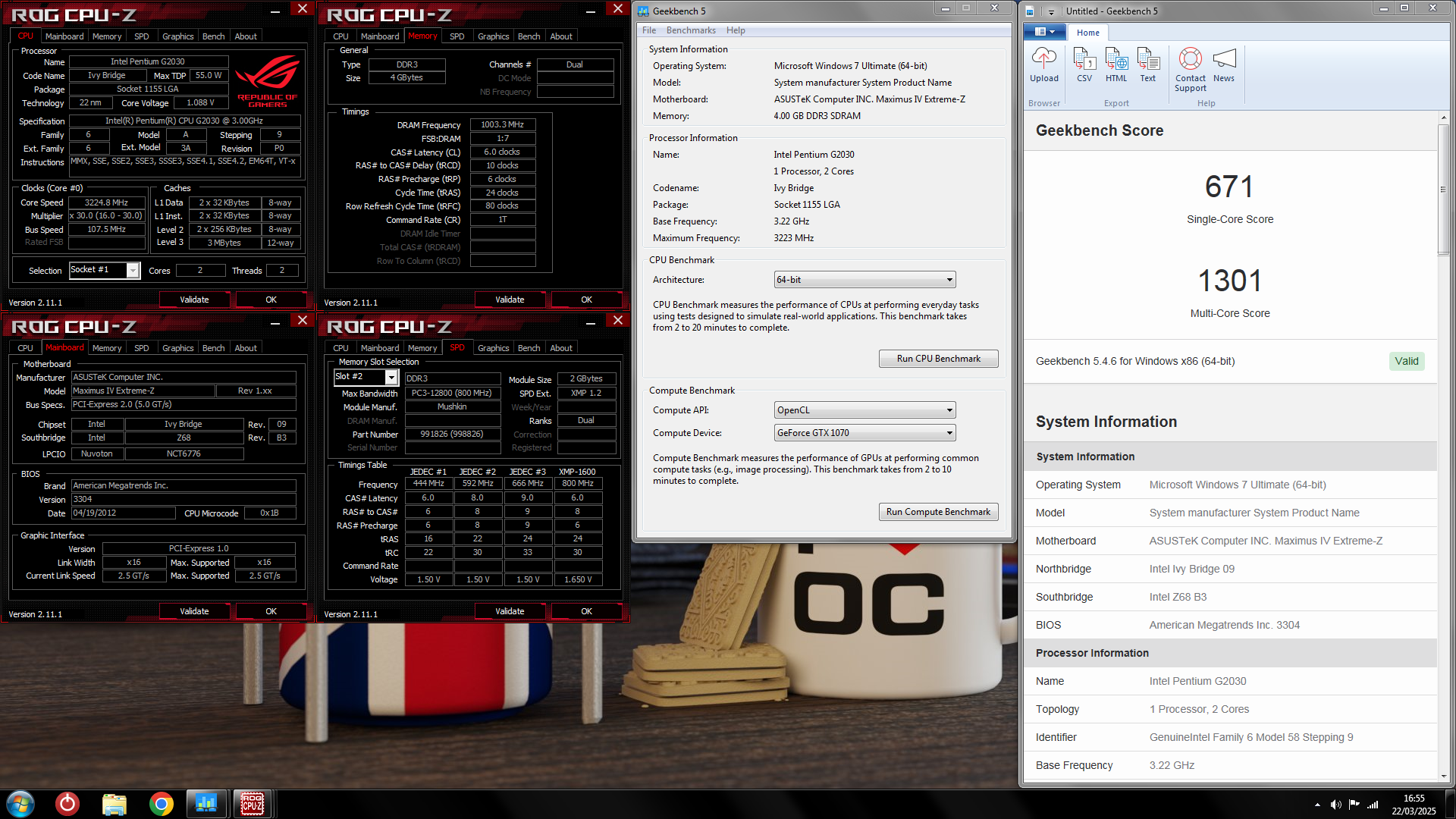Open Benchmarks menu in Geekbench 5
Viewport: 1456px width, 819px height.
click(x=691, y=30)
